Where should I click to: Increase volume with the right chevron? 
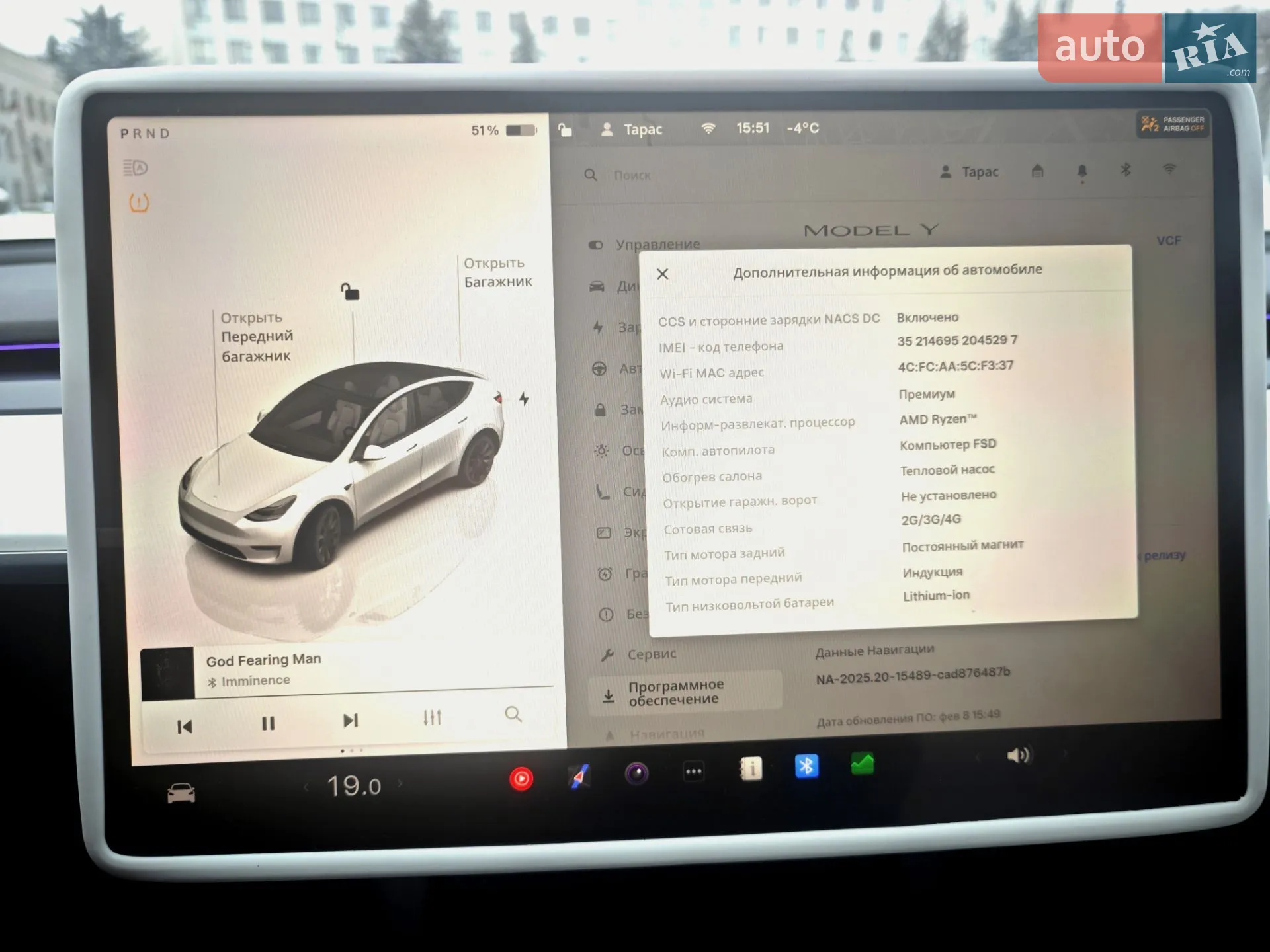(1064, 753)
